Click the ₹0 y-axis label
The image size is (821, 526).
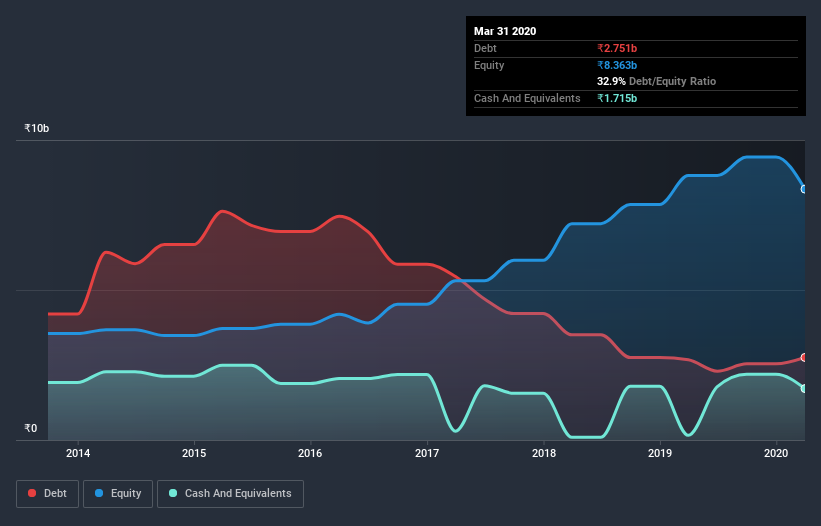(31, 428)
